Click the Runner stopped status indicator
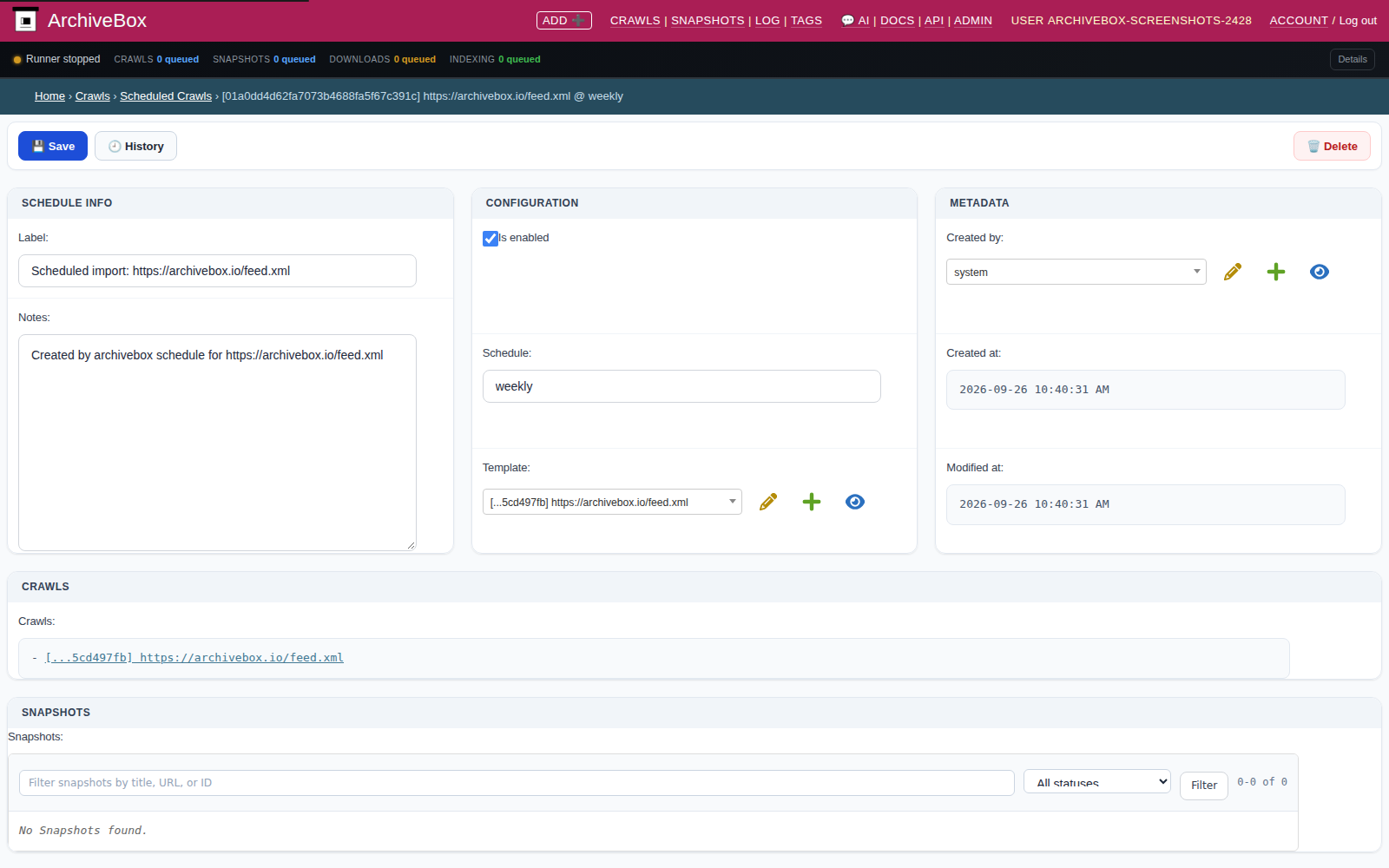 click(x=56, y=59)
